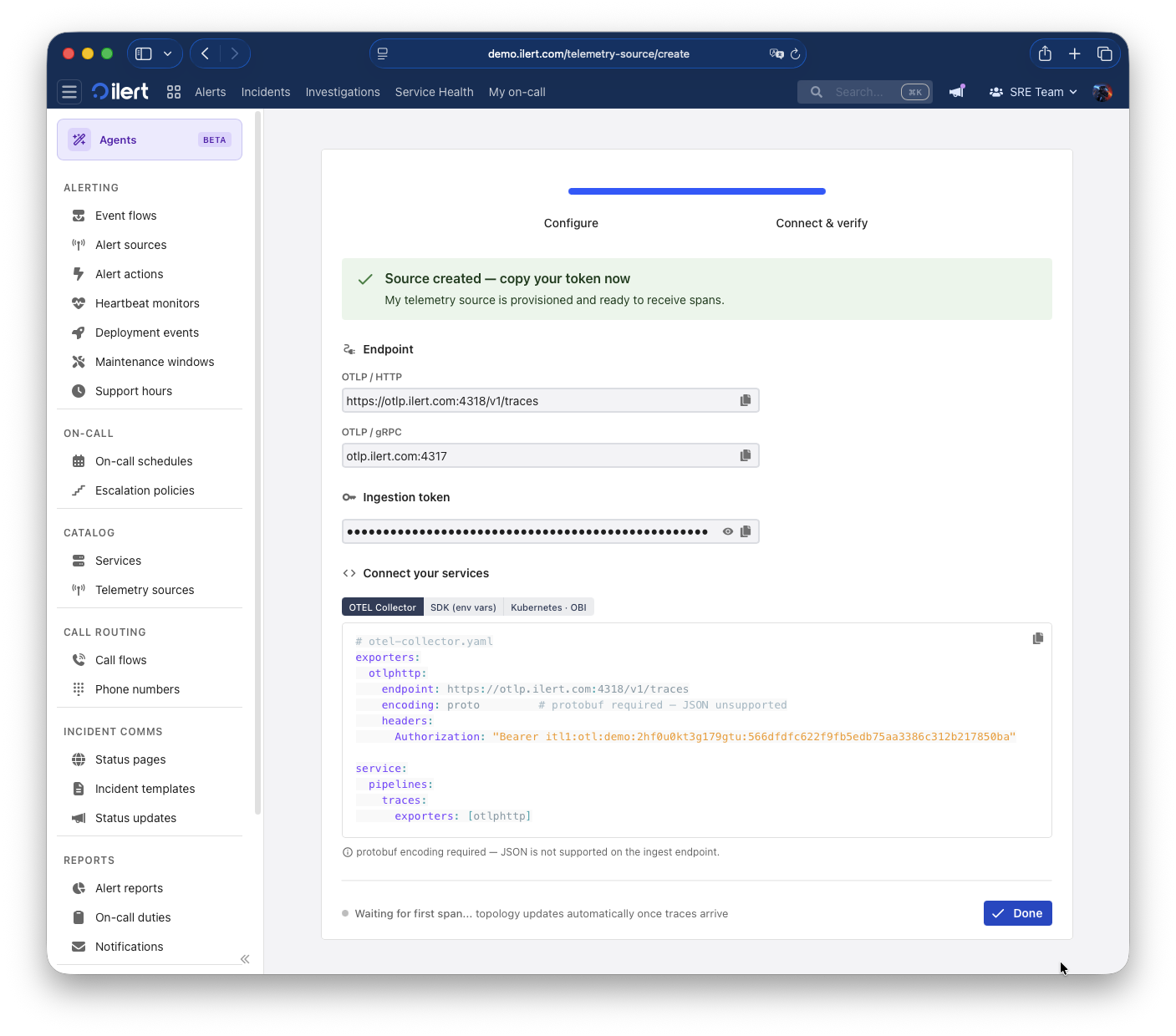Open Safari share menu

pos(1045,53)
